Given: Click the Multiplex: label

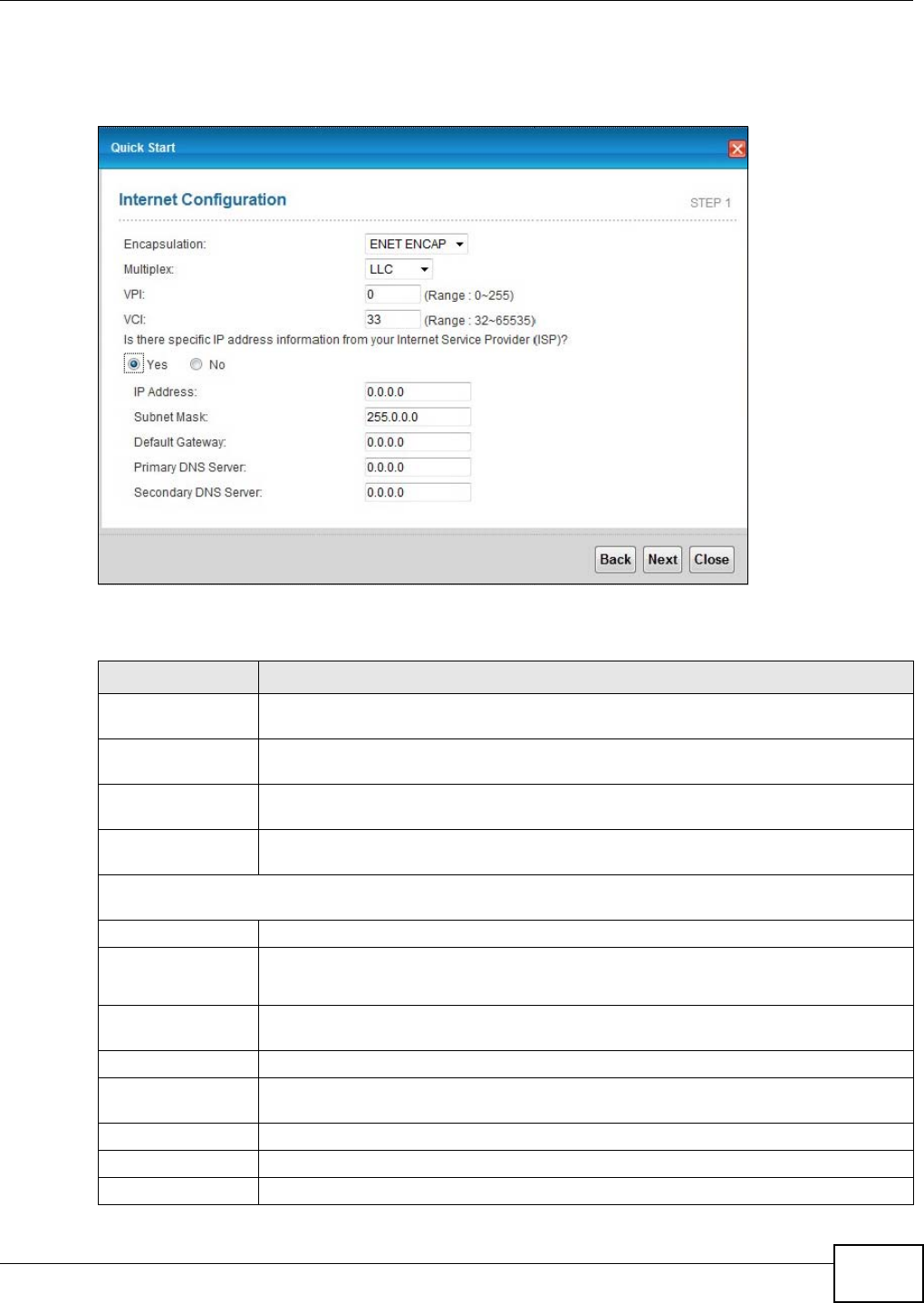Looking at the screenshot, I should pyautogui.click(x=149, y=269).
